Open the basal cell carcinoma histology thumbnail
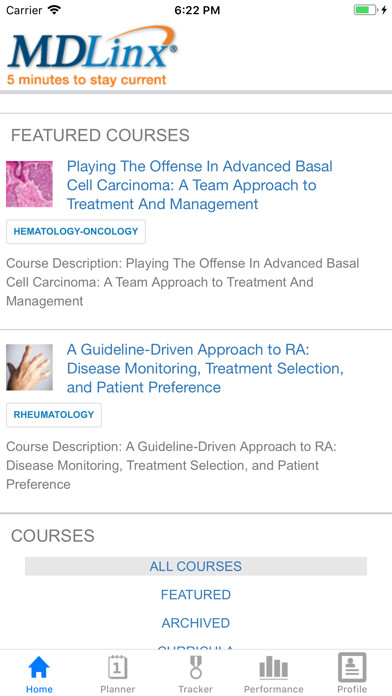Screen dimensions: 392x696 [29, 184]
